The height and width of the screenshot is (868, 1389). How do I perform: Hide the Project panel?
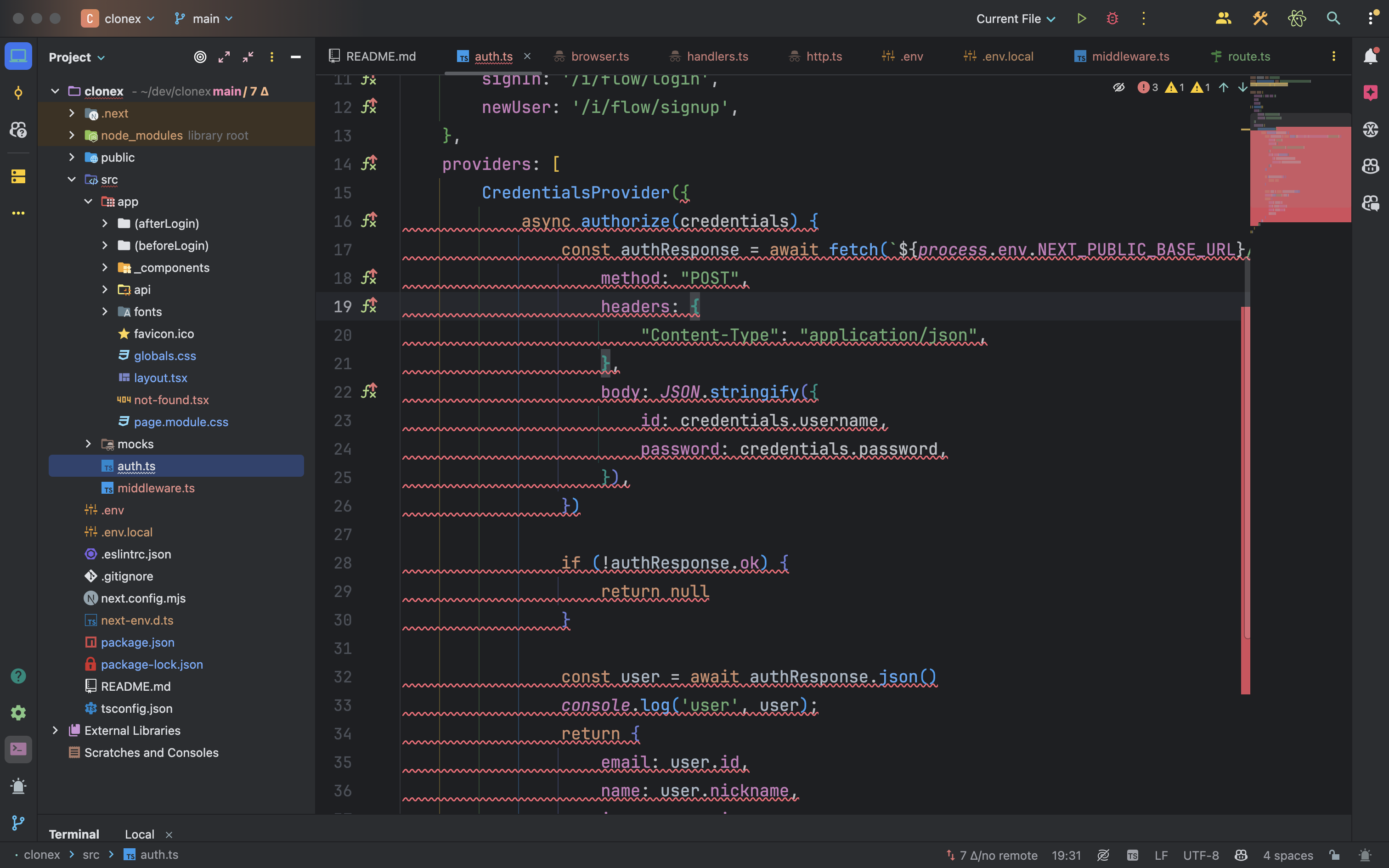pyautogui.click(x=296, y=57)
